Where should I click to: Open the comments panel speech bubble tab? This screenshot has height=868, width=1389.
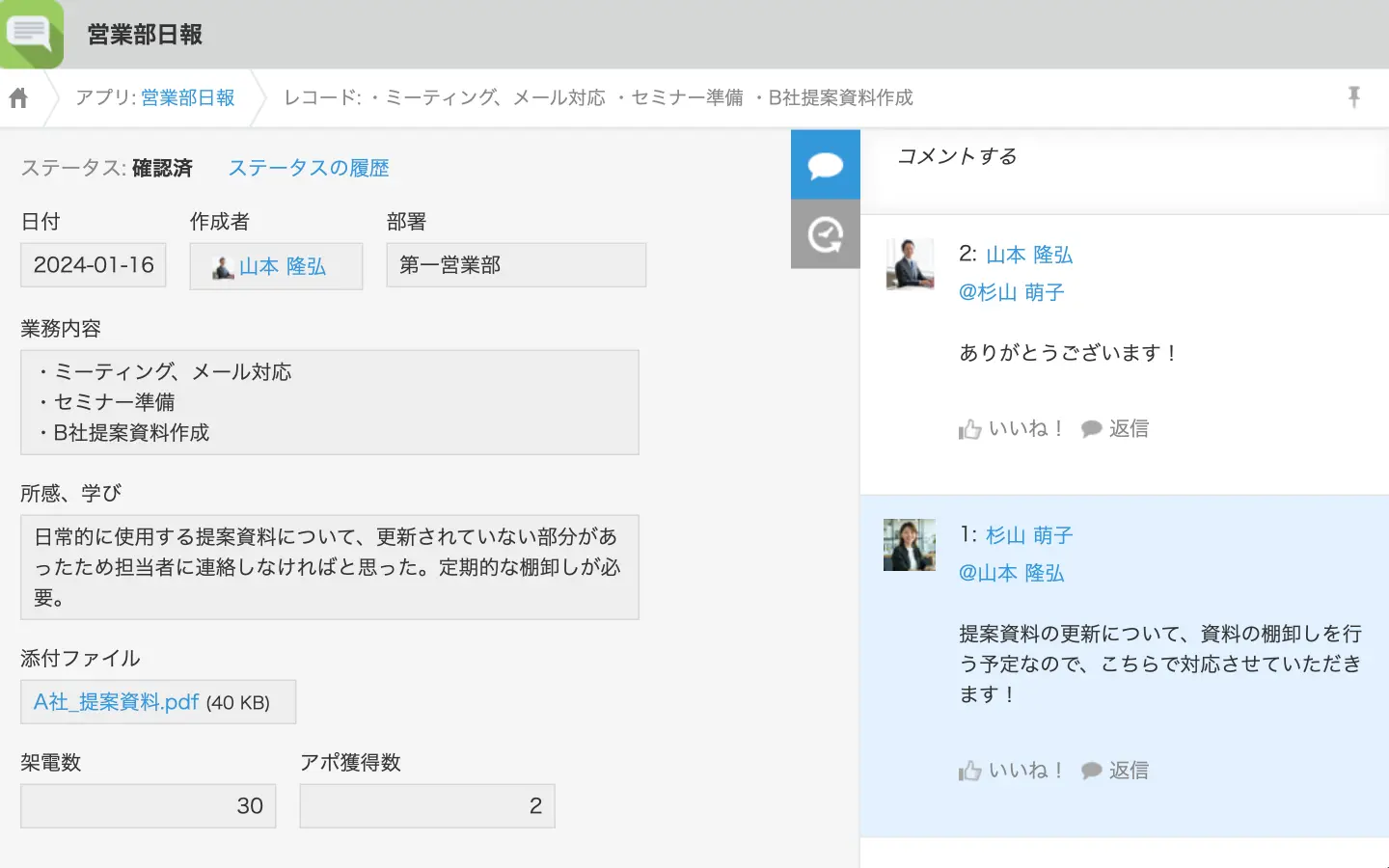pos(825,165)
